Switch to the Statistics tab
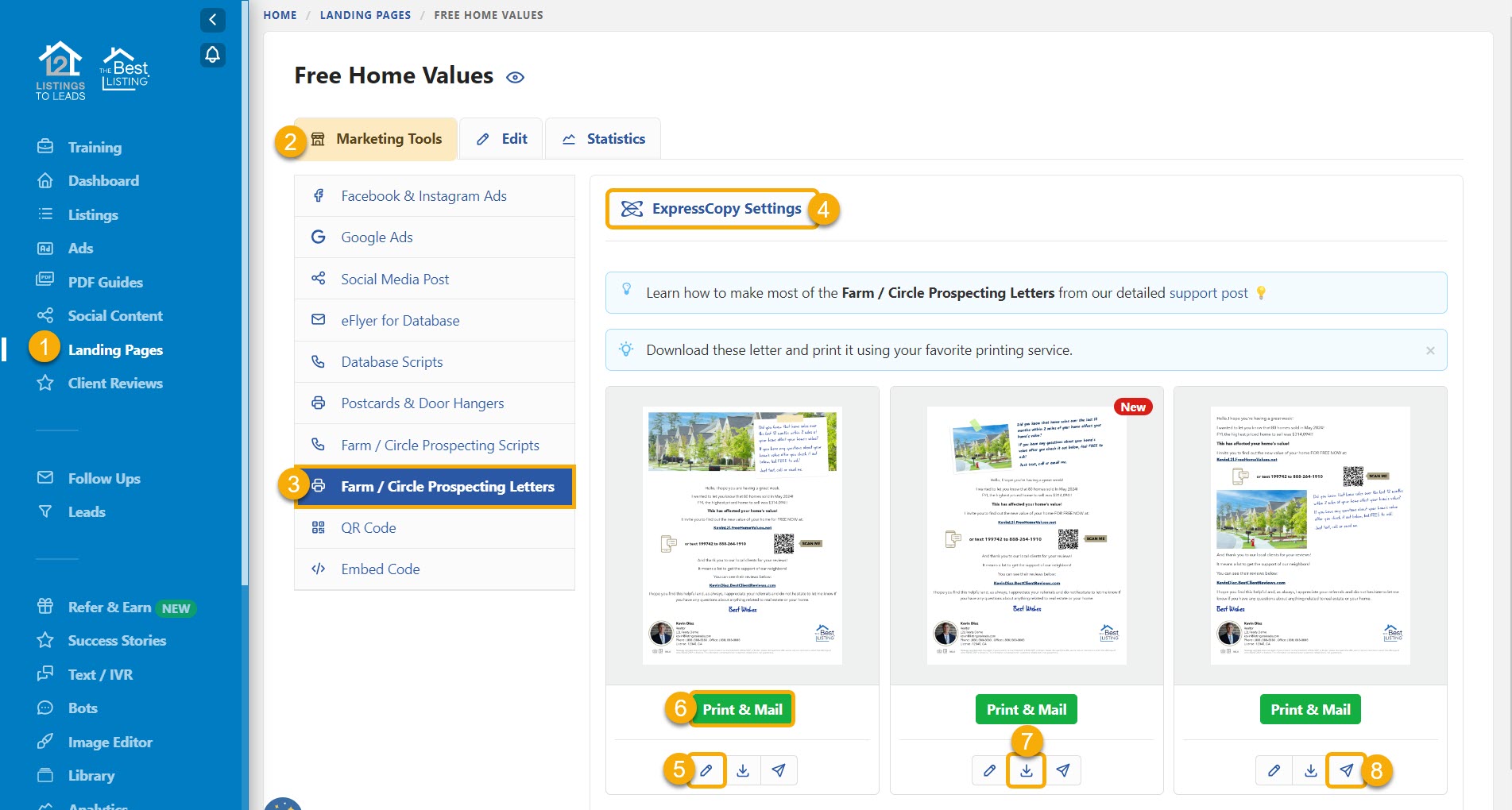Viewport: 1512px width, 810px height. click(x=603, y=139)
